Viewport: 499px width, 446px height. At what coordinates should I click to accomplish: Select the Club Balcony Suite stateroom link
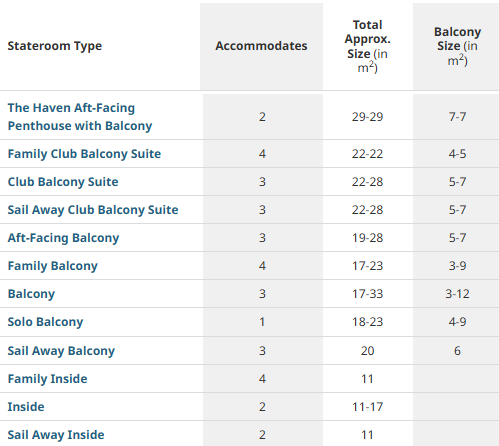[63, 182]
